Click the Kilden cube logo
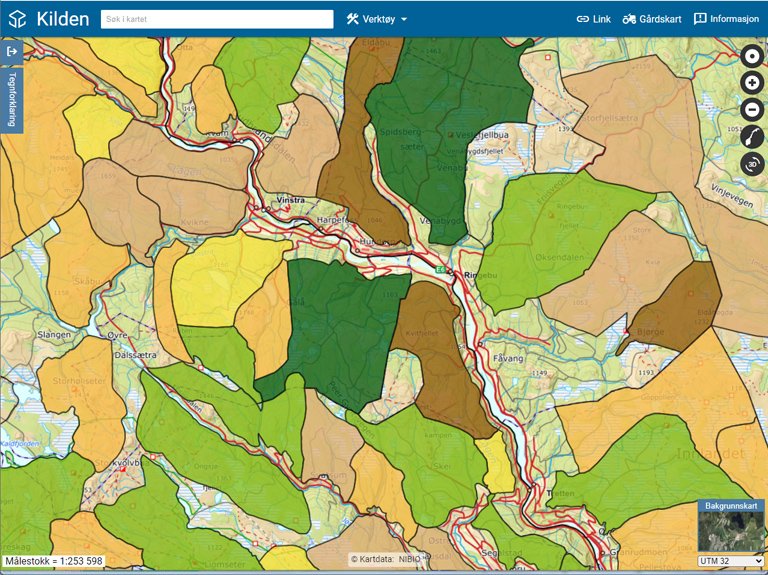This screenshot has height=575, width=768. click(17, 19)
